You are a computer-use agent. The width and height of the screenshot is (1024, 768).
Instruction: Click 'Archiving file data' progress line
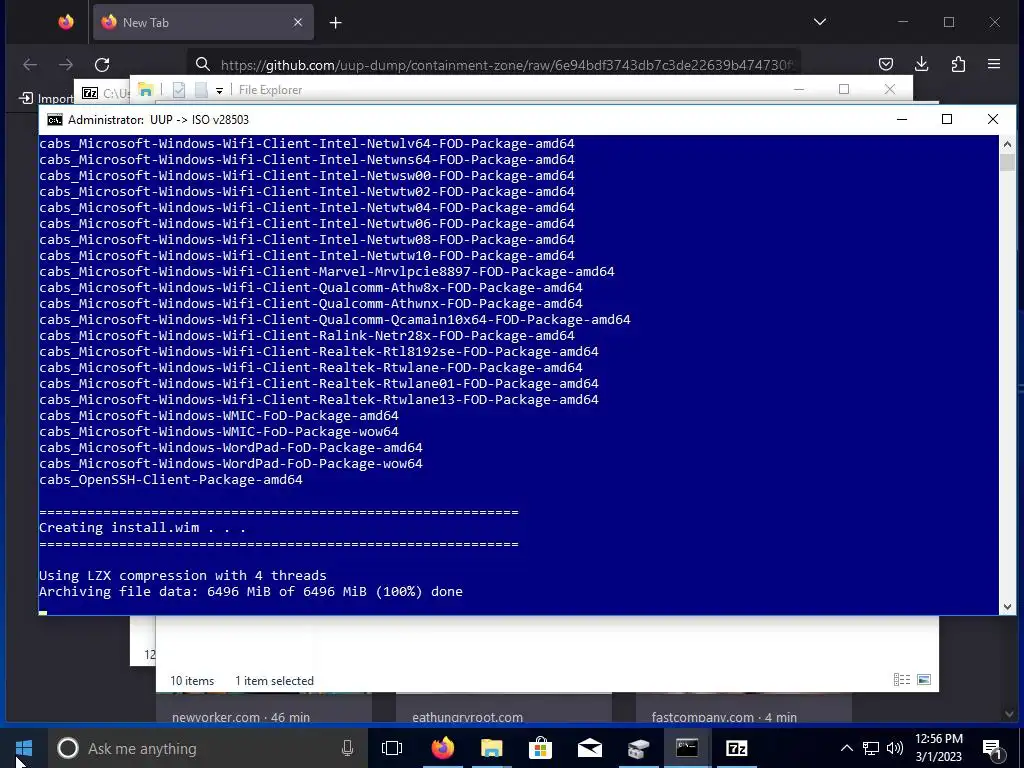point(251,592)
